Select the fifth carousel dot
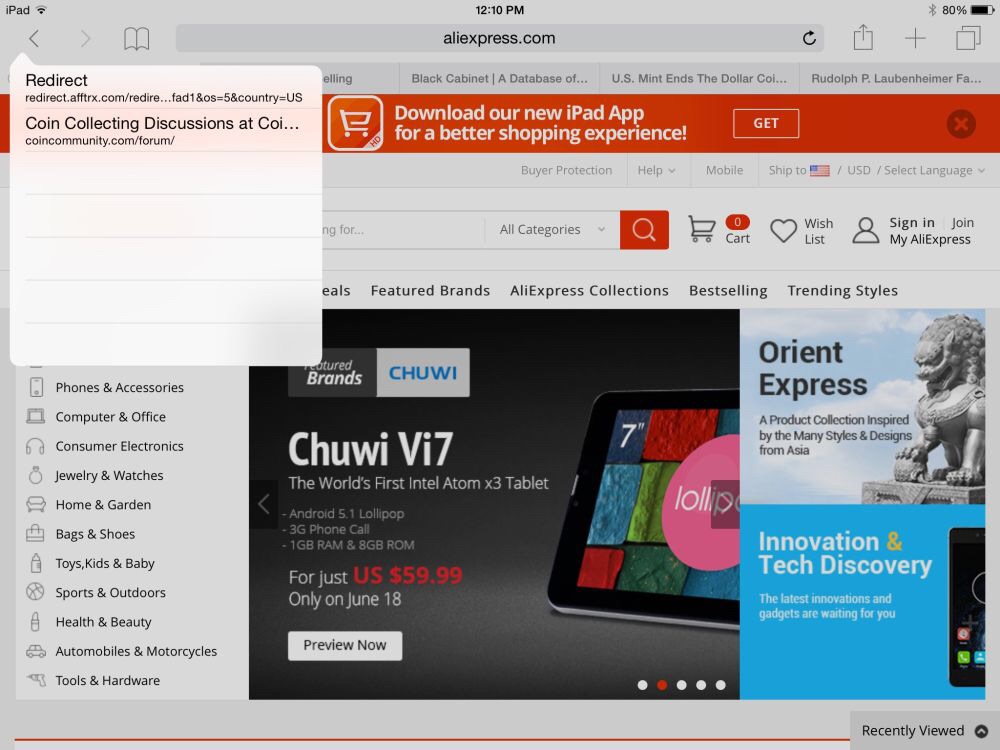The image size is (1000, 750). 721,685
